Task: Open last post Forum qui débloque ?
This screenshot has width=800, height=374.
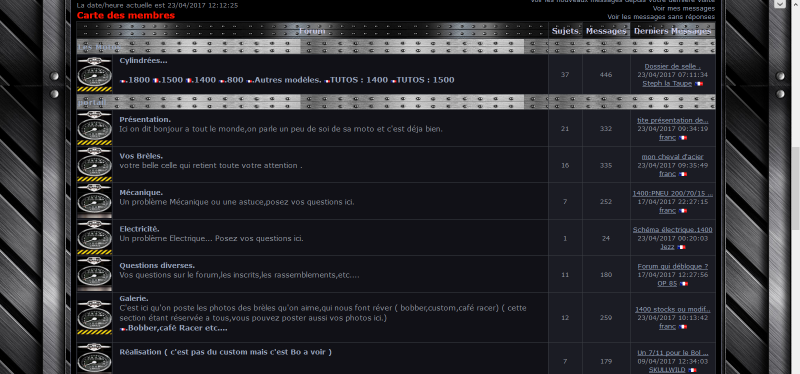Action: pos(672,266)
